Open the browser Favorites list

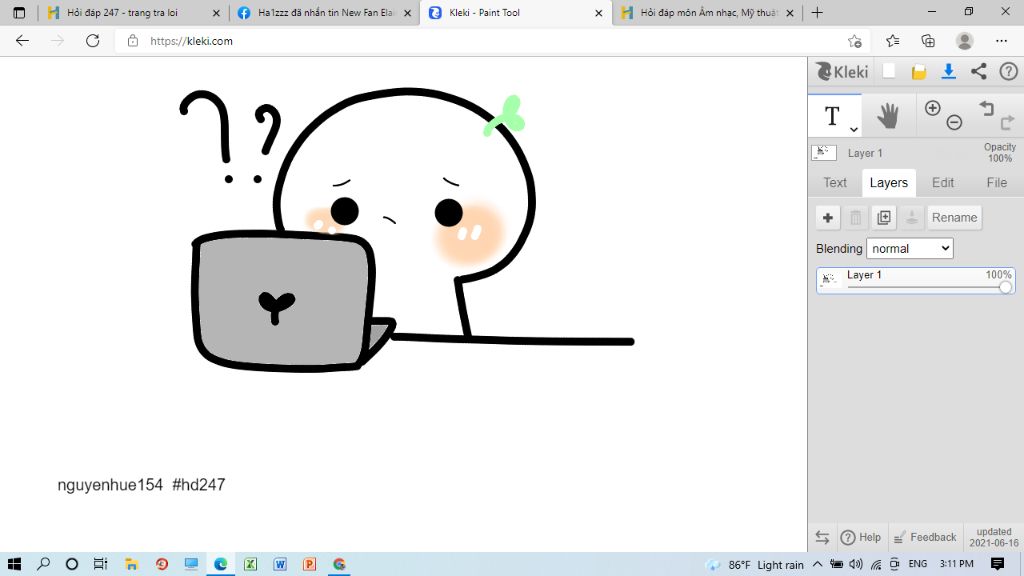tap(892, 40)
